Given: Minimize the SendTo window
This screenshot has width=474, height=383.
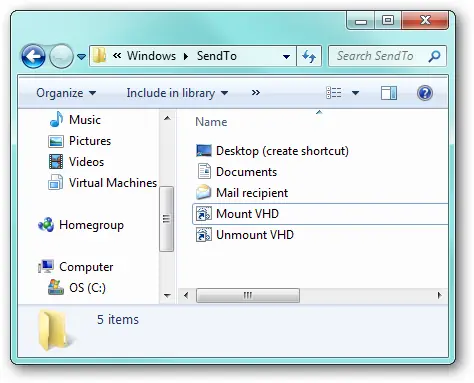Looking at the screenshot, I should click(x=361, y=21).
